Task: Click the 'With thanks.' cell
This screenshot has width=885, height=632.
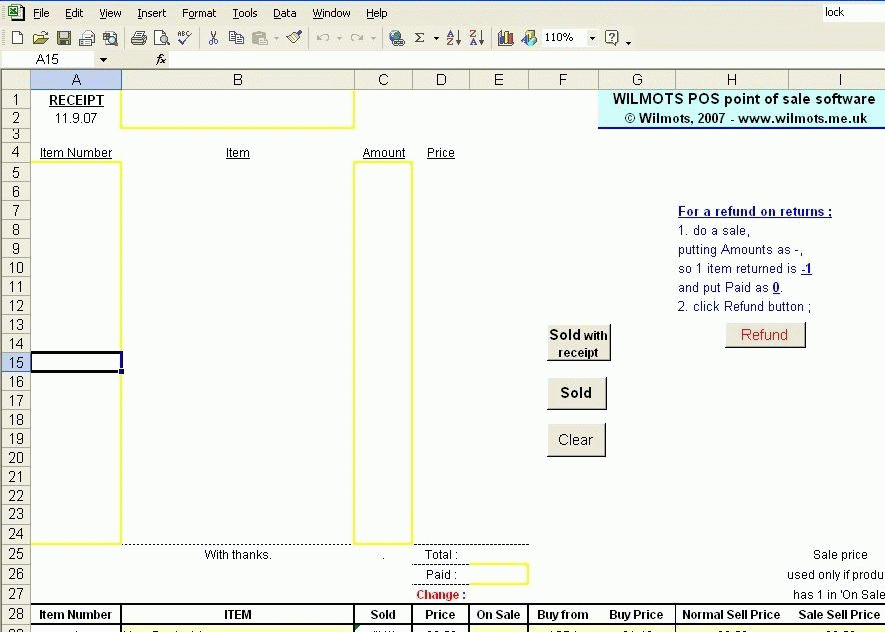Action: pyautogui.click(x=238, y=555)
